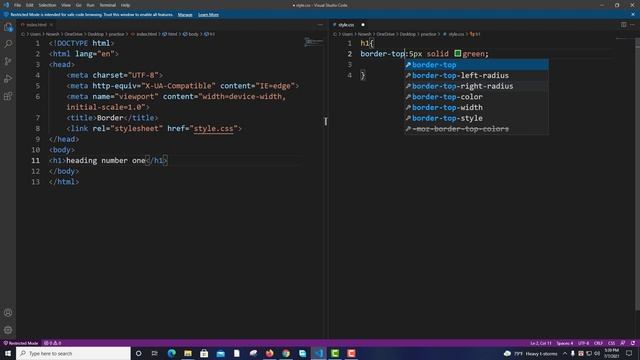Click the Restricted Mode status bar item
640x360 pixels.
20,343
